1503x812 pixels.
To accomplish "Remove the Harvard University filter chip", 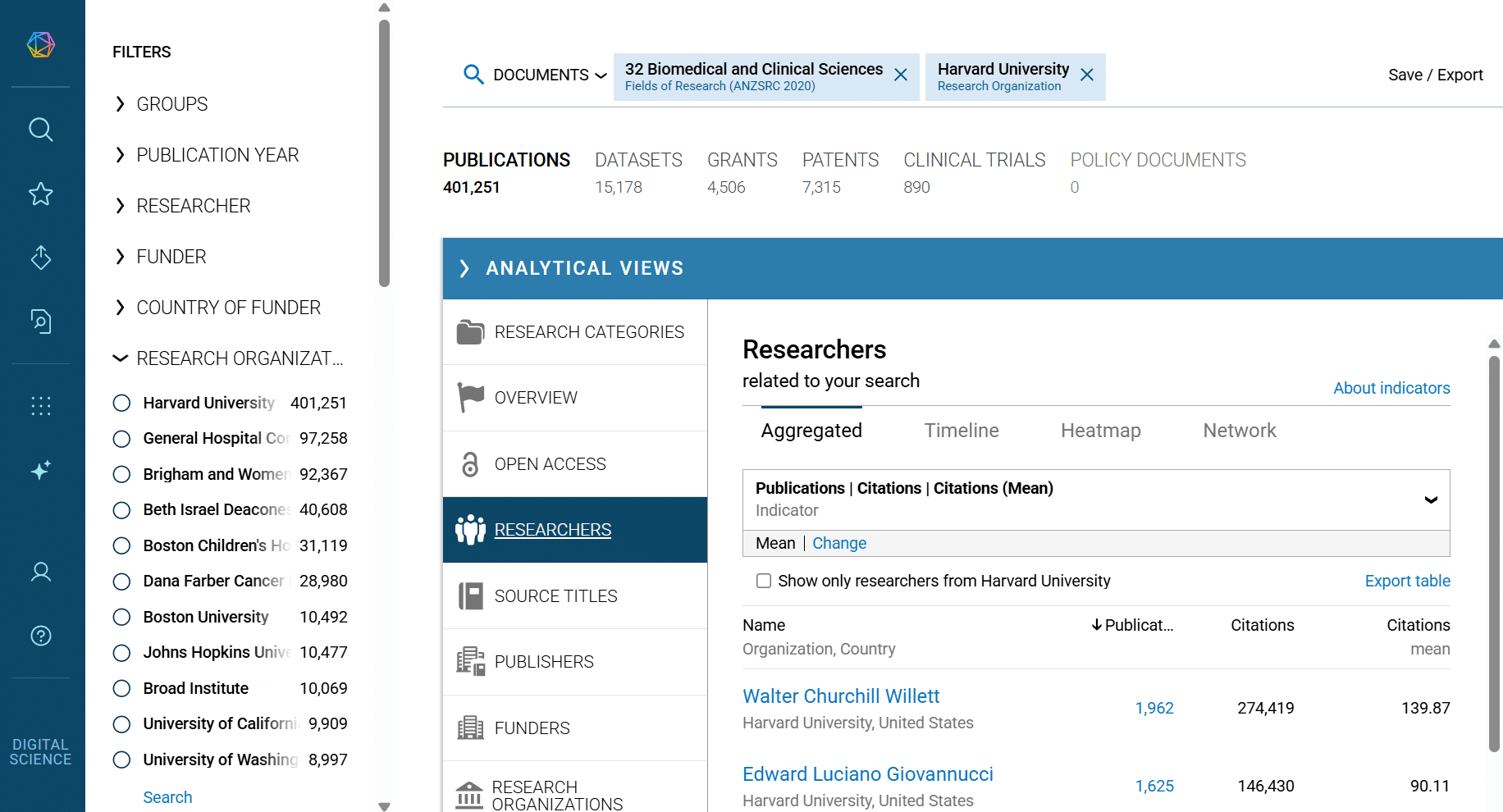I will pyautogui.click(x=1087, y=75).
